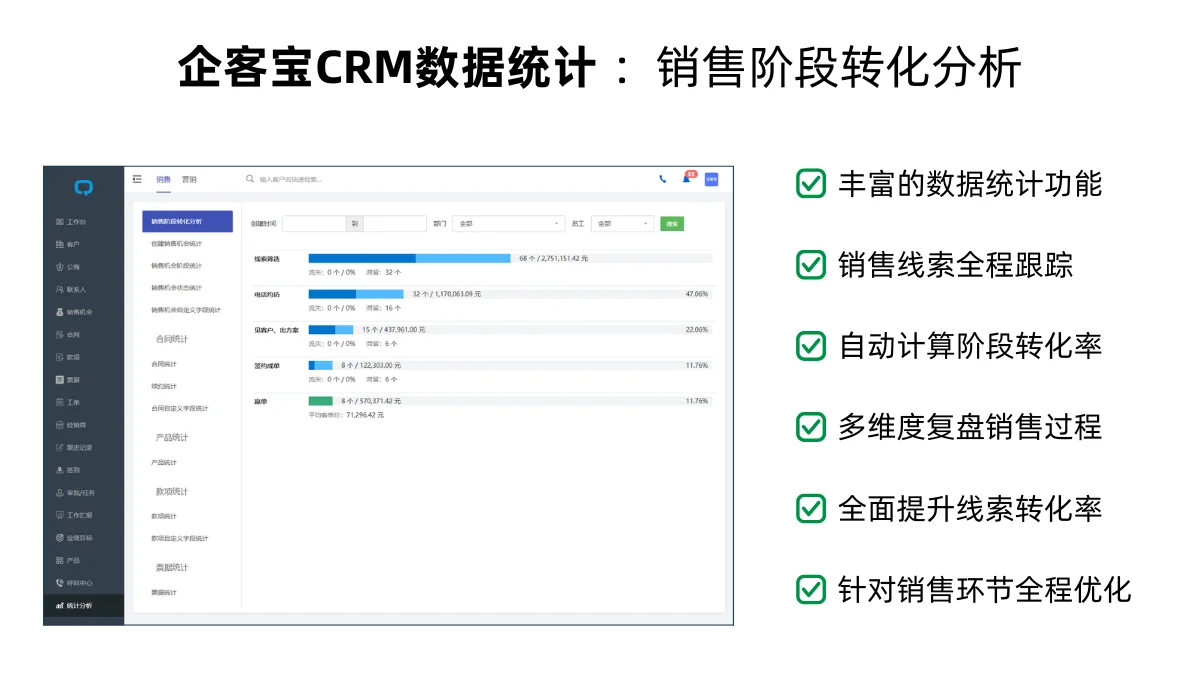Open 联系人 in the sidebar
The image size is (1200, 675).
pyautogui.click(x=71, y=289)
